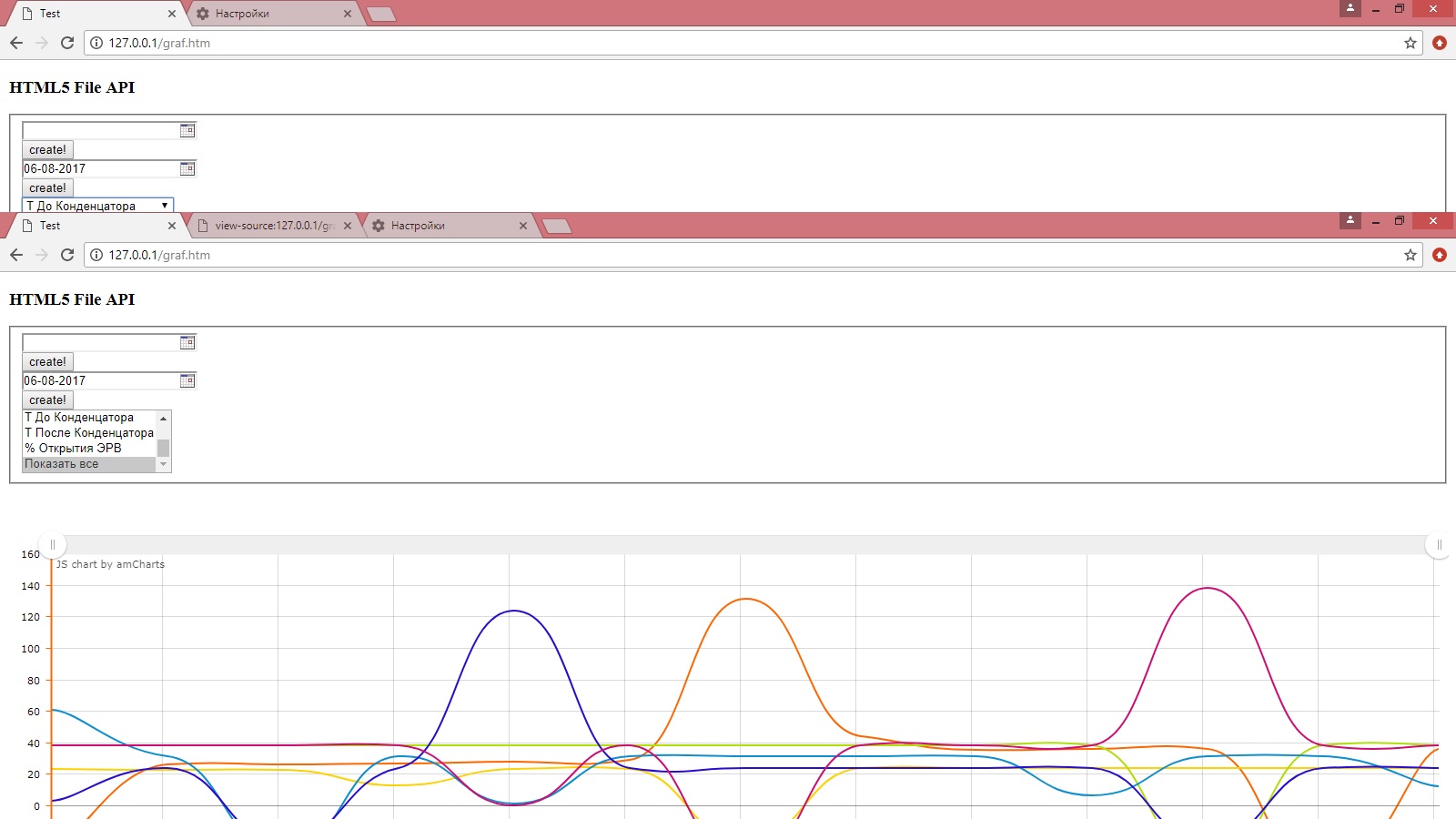Grab the right handle of the chart scrollbar
Viewport: 1456px width, 819px height.
(x=1439, y=545)
